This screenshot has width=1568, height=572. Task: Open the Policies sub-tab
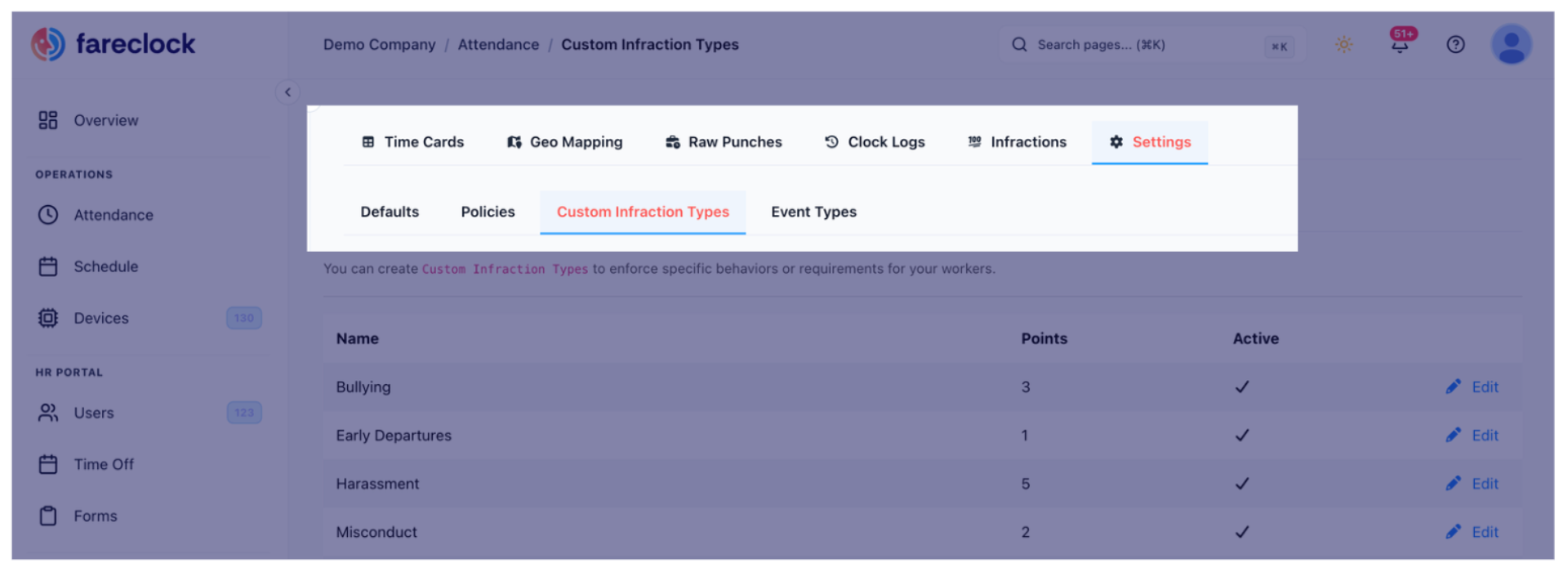point(488,212)
